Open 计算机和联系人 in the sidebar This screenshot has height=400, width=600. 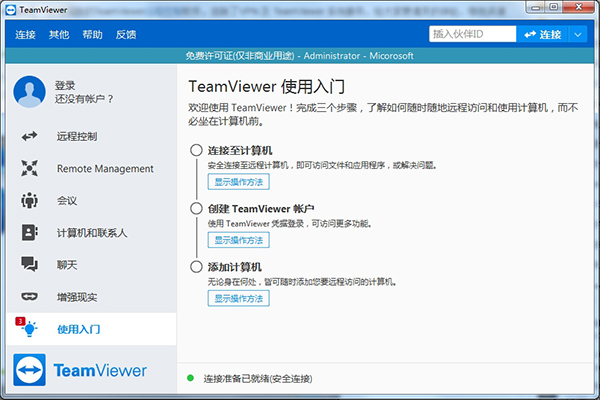click(x=91, y=233)
